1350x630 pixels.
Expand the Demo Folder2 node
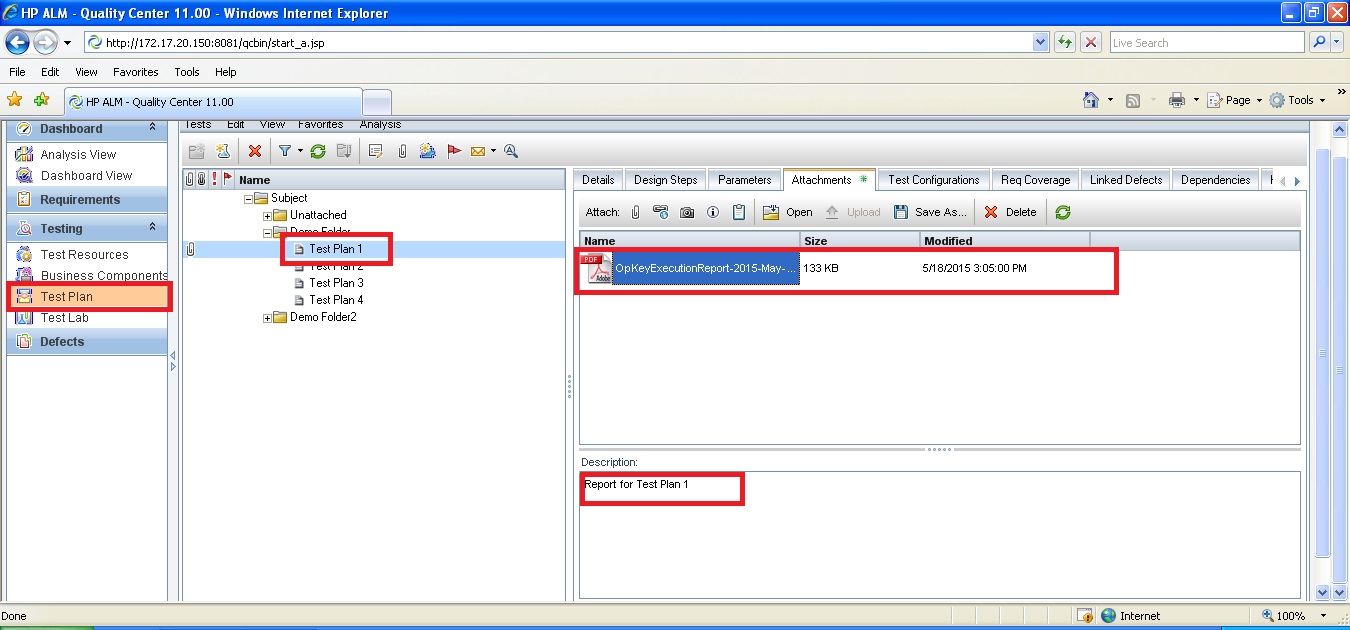[267, 318]
